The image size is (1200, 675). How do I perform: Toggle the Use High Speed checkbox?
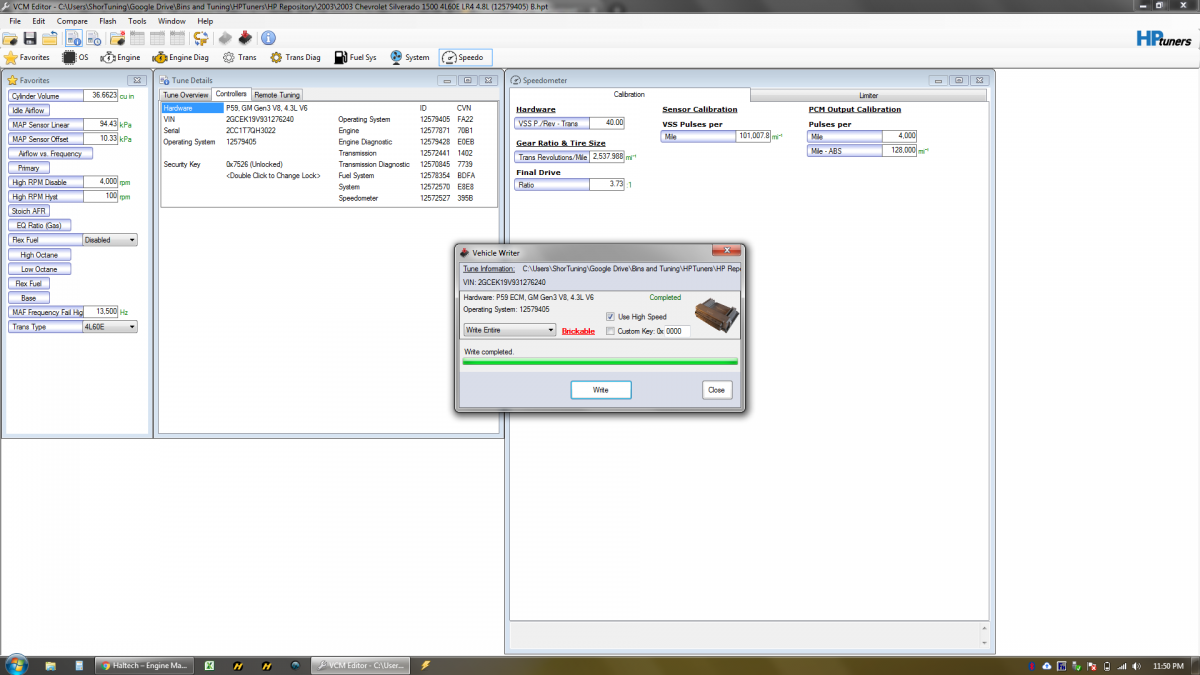[610, 317]
